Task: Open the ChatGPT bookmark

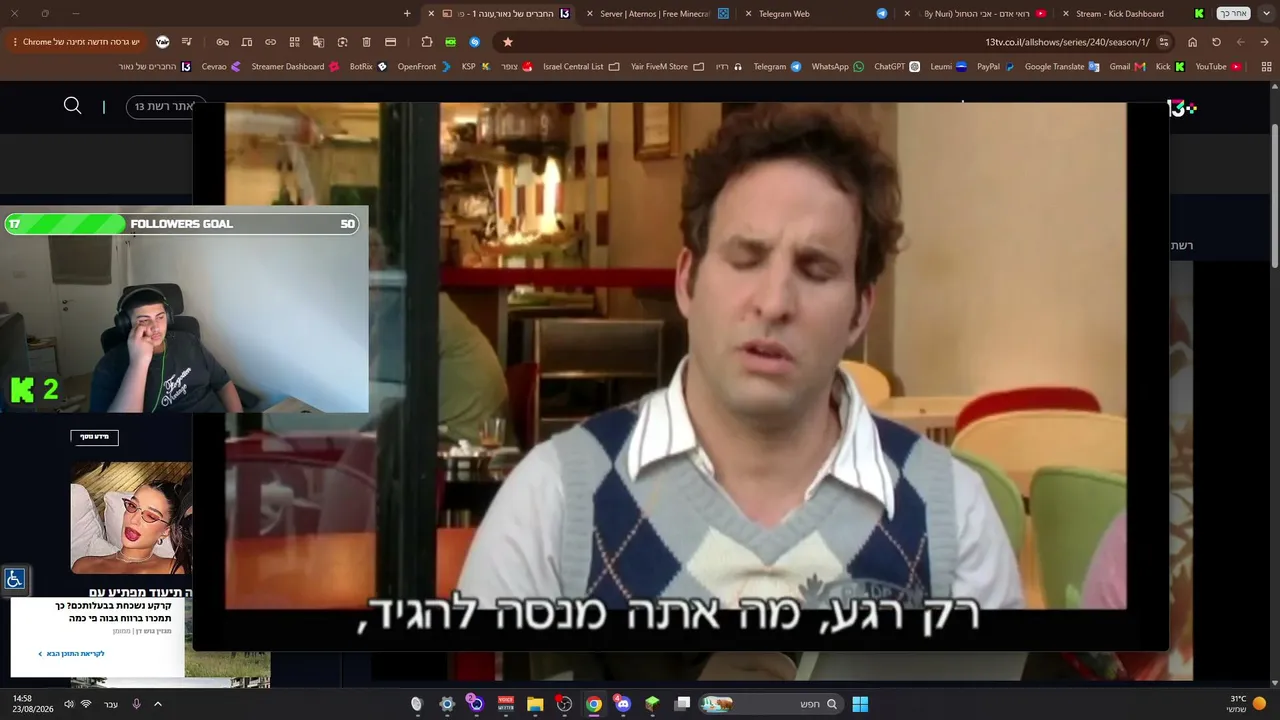Action: pyautogui.click(x=897, y=67)
